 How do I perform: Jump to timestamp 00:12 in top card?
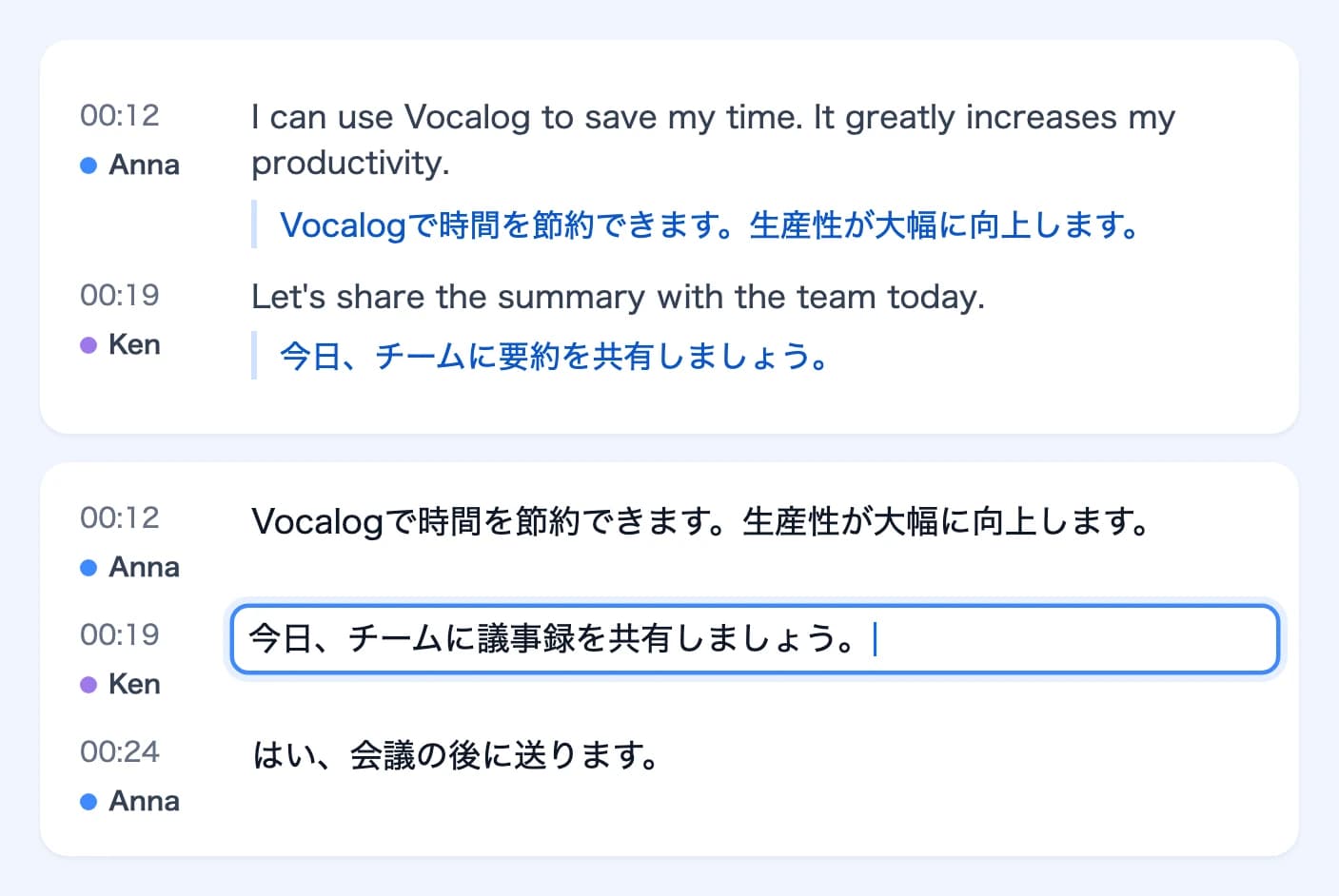pos(120,115)
